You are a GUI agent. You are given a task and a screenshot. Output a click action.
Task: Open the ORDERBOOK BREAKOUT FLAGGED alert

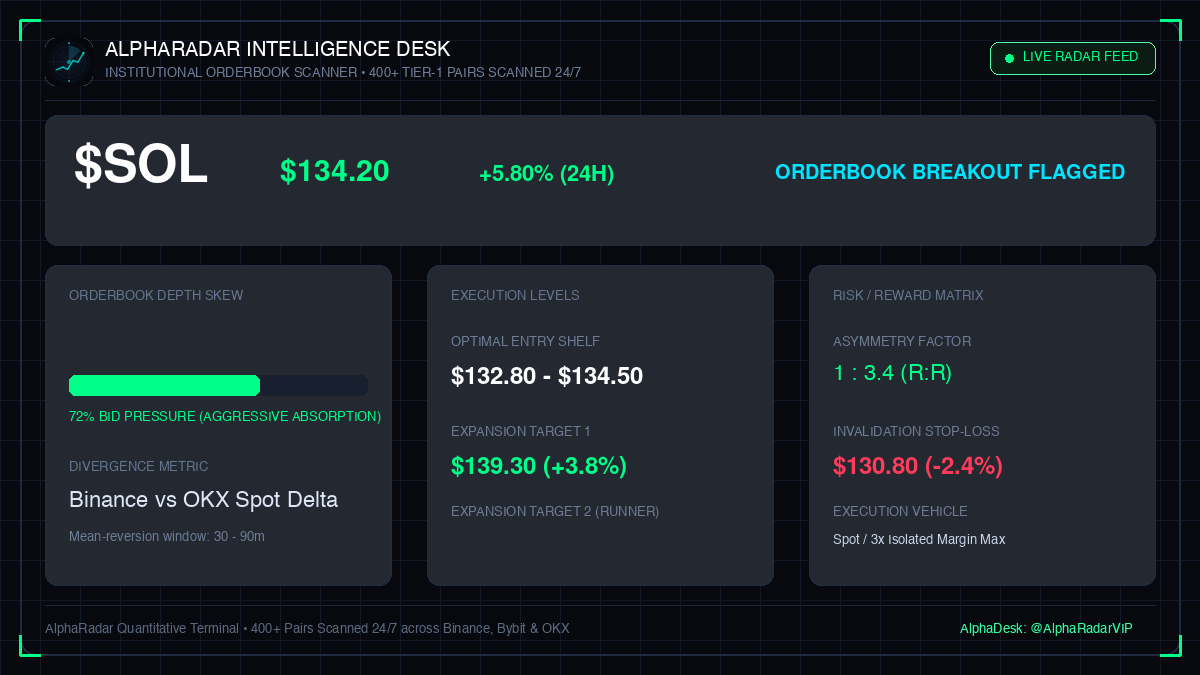click(x=950, y=172)
